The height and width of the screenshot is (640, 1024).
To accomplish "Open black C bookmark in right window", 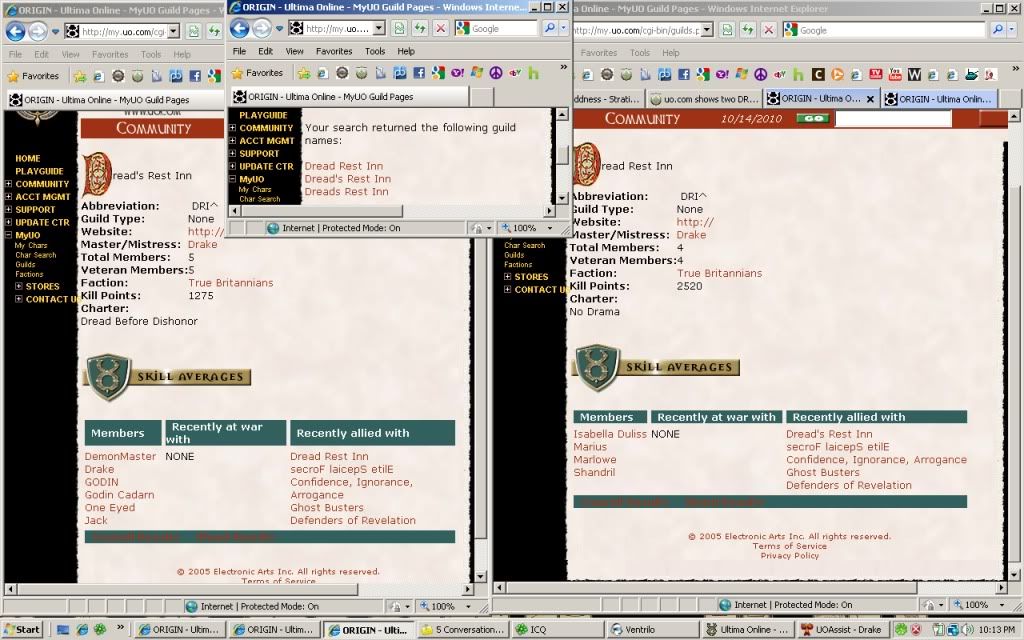I will (x=818, y=75).
